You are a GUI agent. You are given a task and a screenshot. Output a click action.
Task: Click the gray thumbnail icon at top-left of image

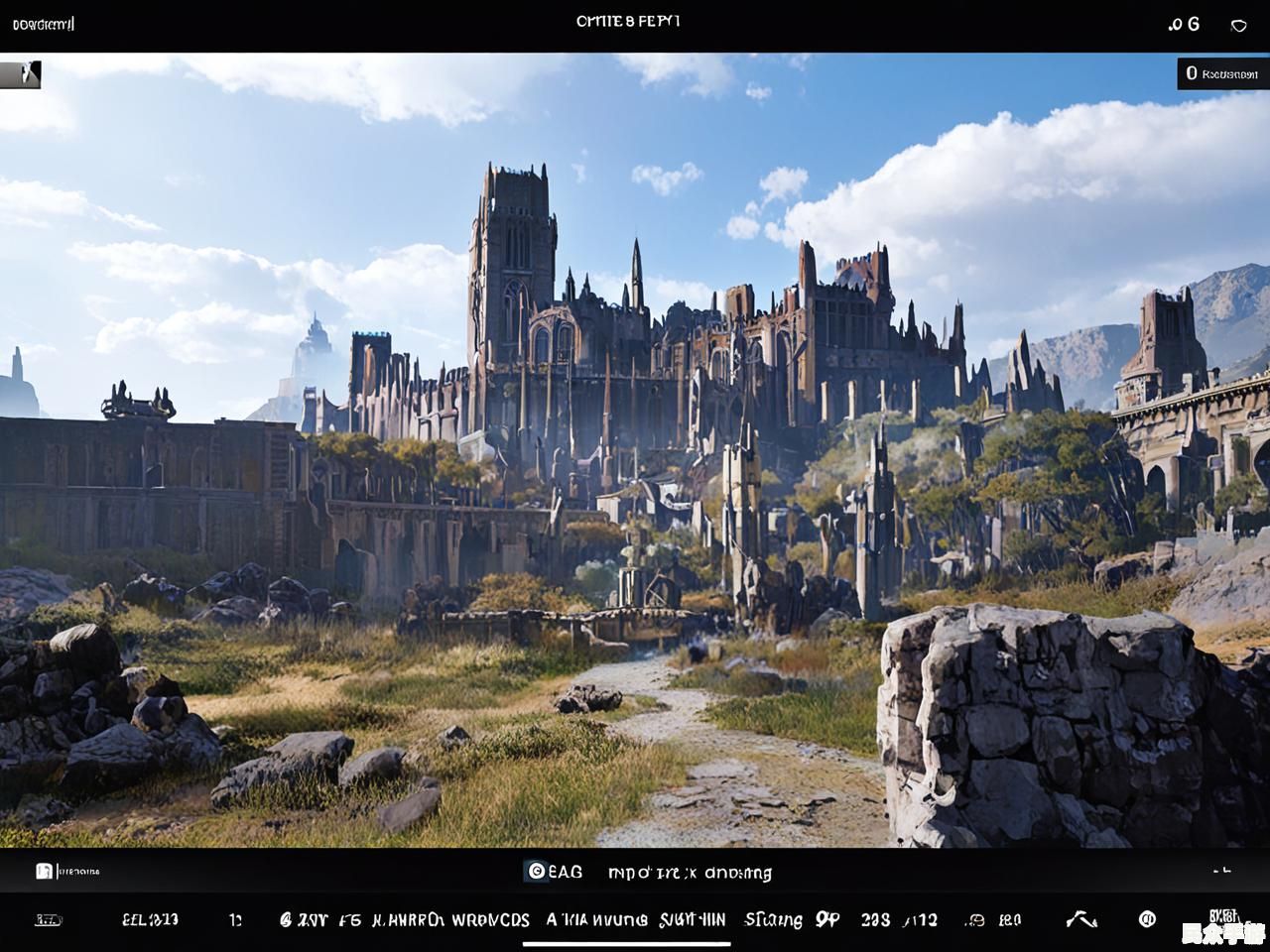[21, 74]
